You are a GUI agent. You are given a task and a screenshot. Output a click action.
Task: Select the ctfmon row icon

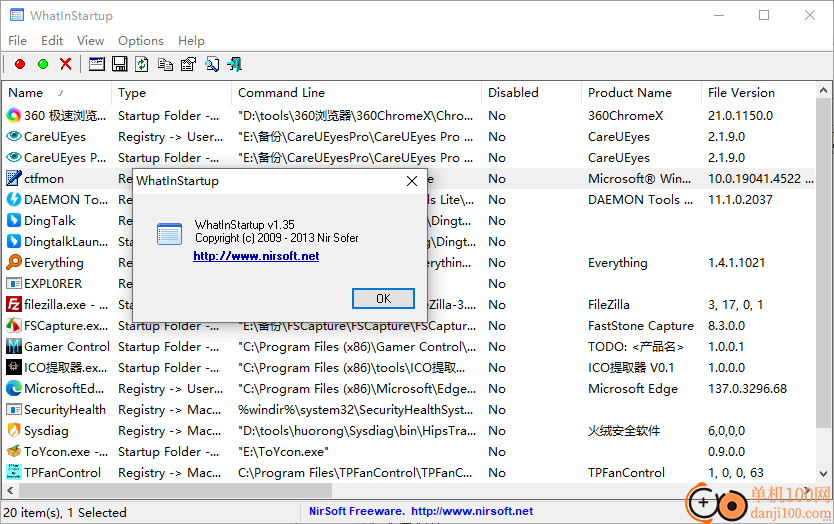pyautogui.click(x=13, y=178)
